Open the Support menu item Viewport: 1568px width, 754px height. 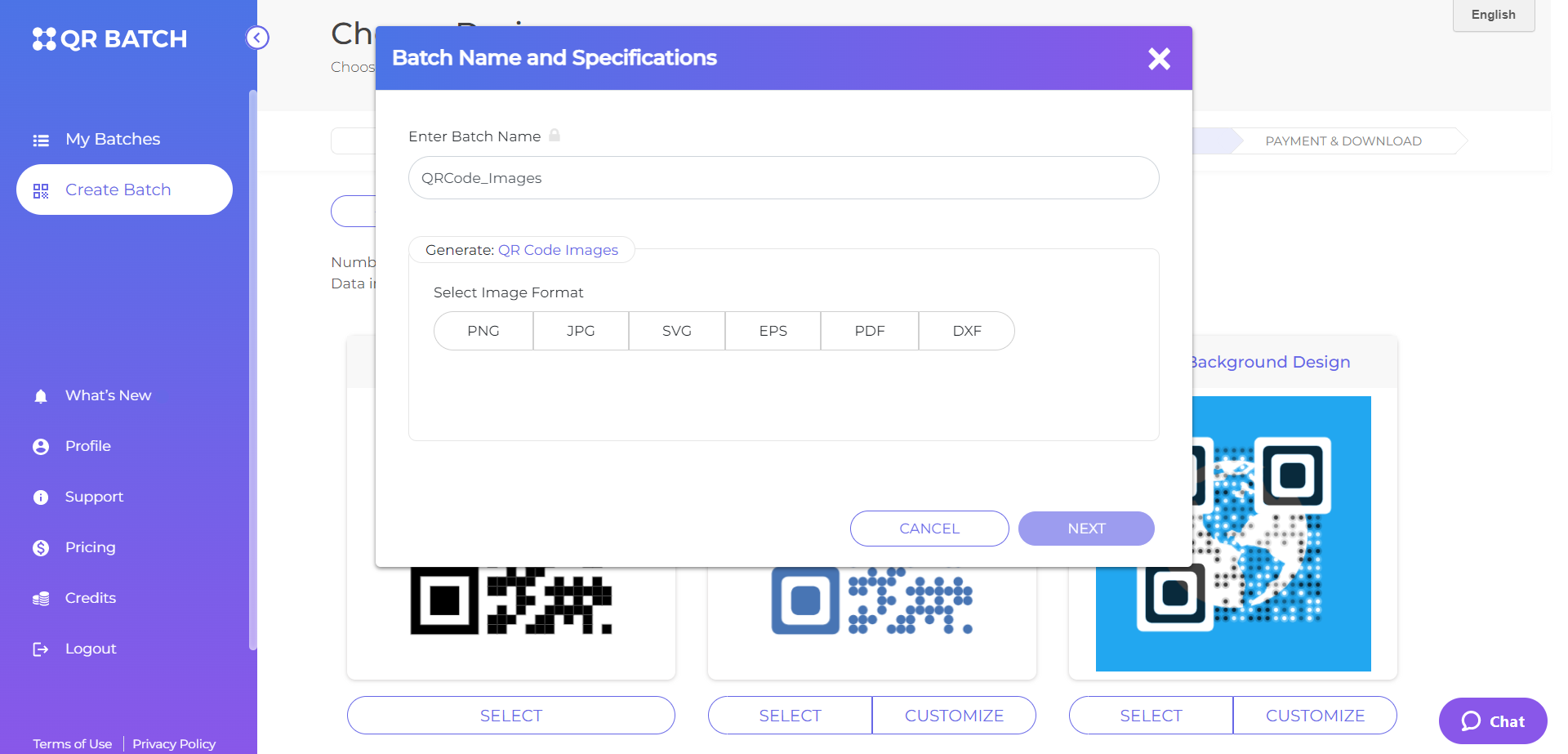pos(124,497)
